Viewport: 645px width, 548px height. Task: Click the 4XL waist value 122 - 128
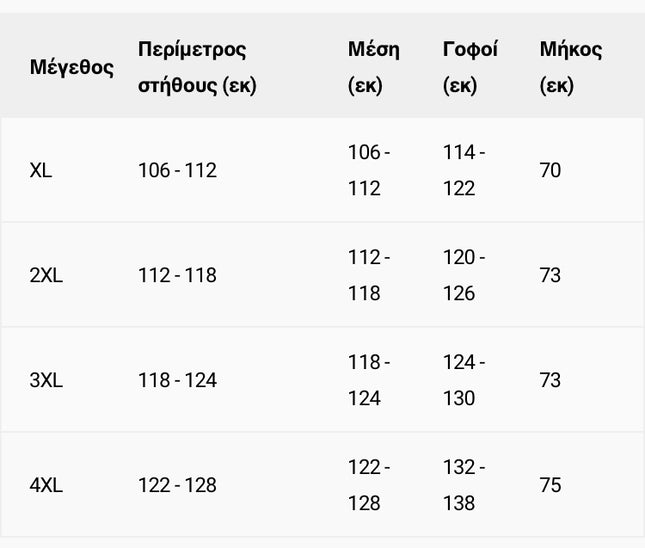point(368,486)
